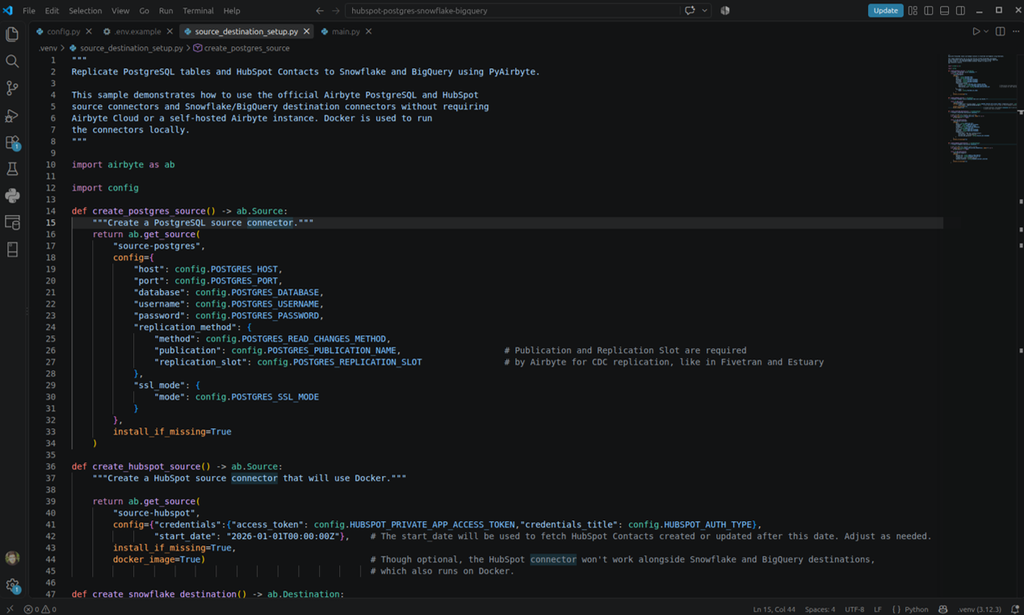This screenshot has width=1024, height=615.
Task: Open the Explorer view in activity bar
Action: [x=12, y=34]
